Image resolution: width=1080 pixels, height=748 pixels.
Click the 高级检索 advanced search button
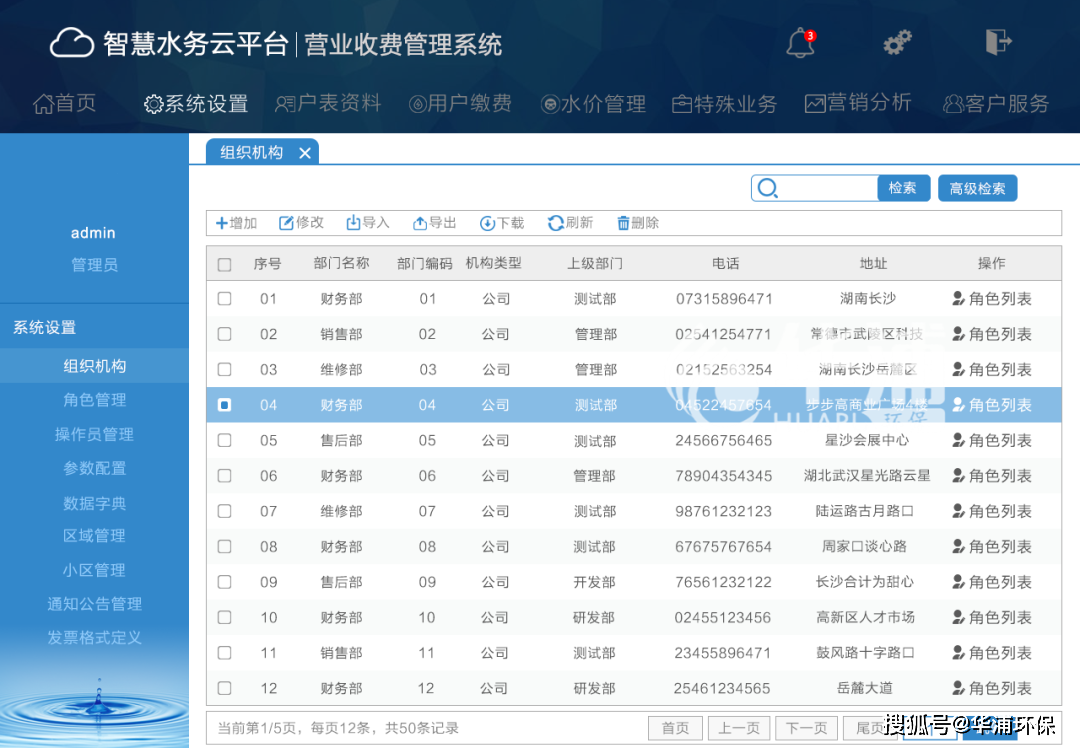click(977, 188)
